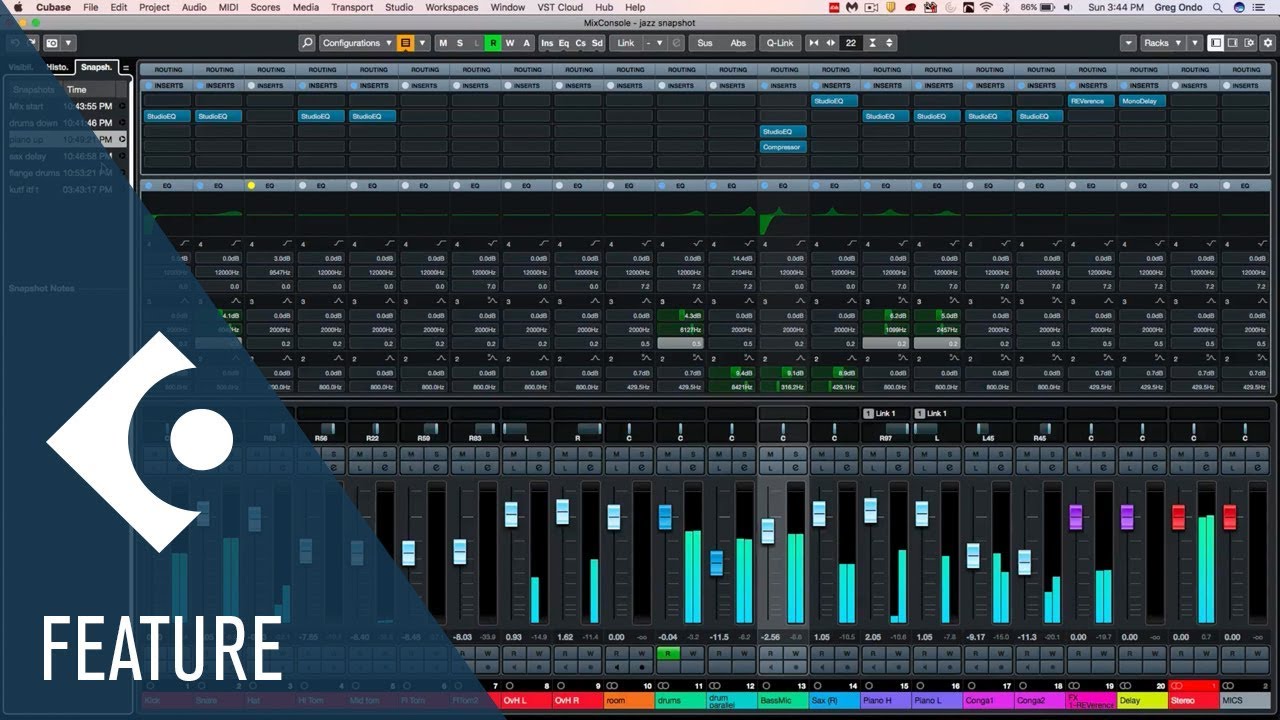Open the Studio menu

[x=399, y=7]
